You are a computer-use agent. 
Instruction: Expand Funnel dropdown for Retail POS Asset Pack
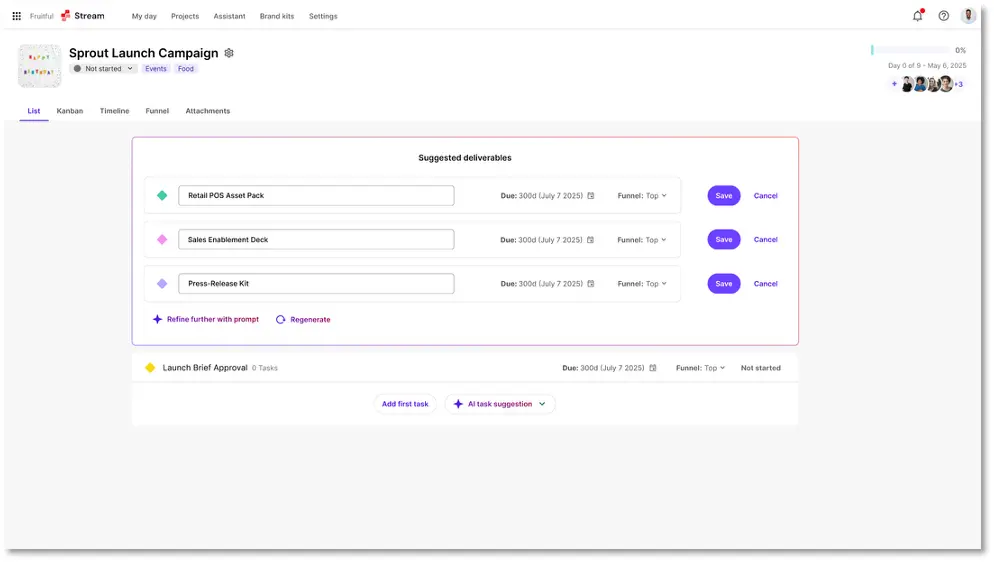coord(642,196)
